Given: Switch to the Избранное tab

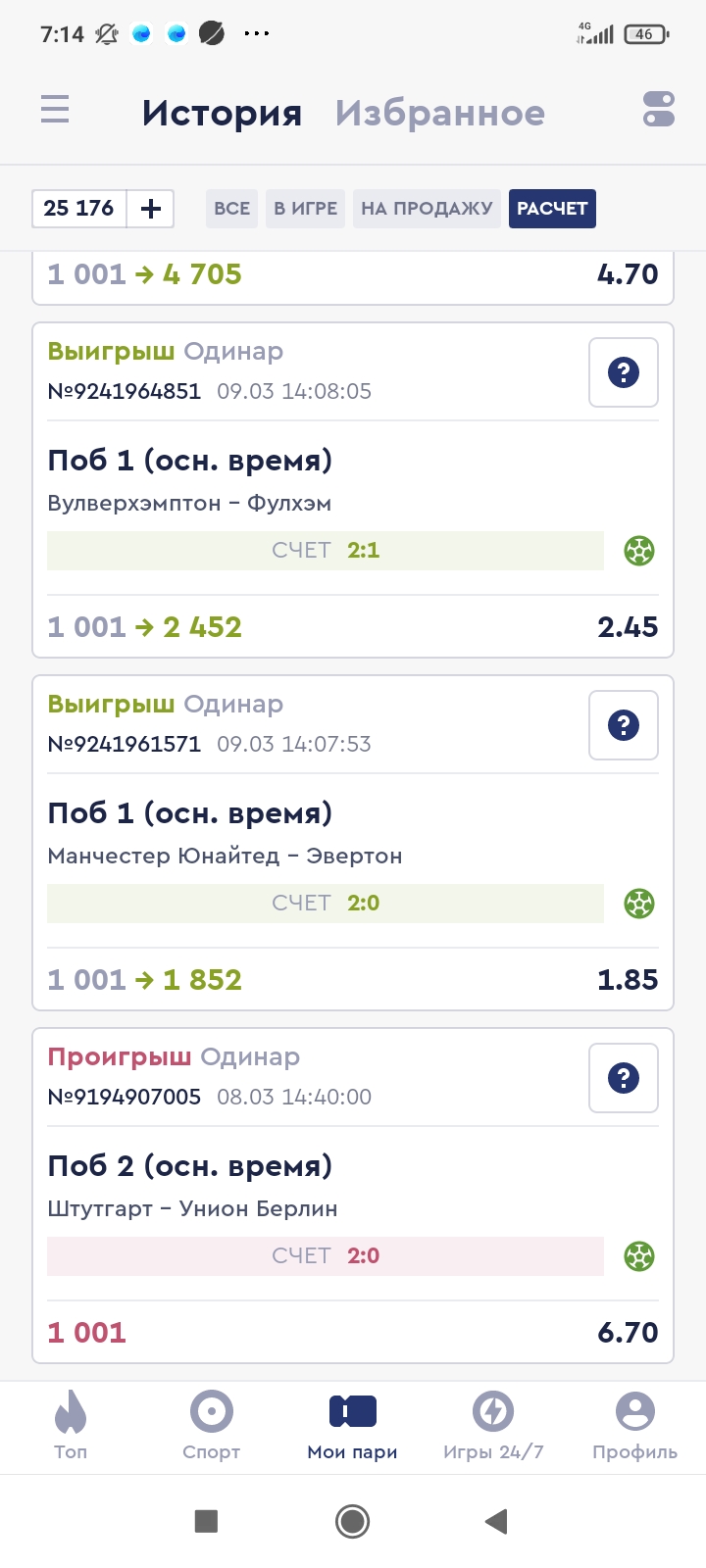Looking at the screenshot, I should [439, 114].
